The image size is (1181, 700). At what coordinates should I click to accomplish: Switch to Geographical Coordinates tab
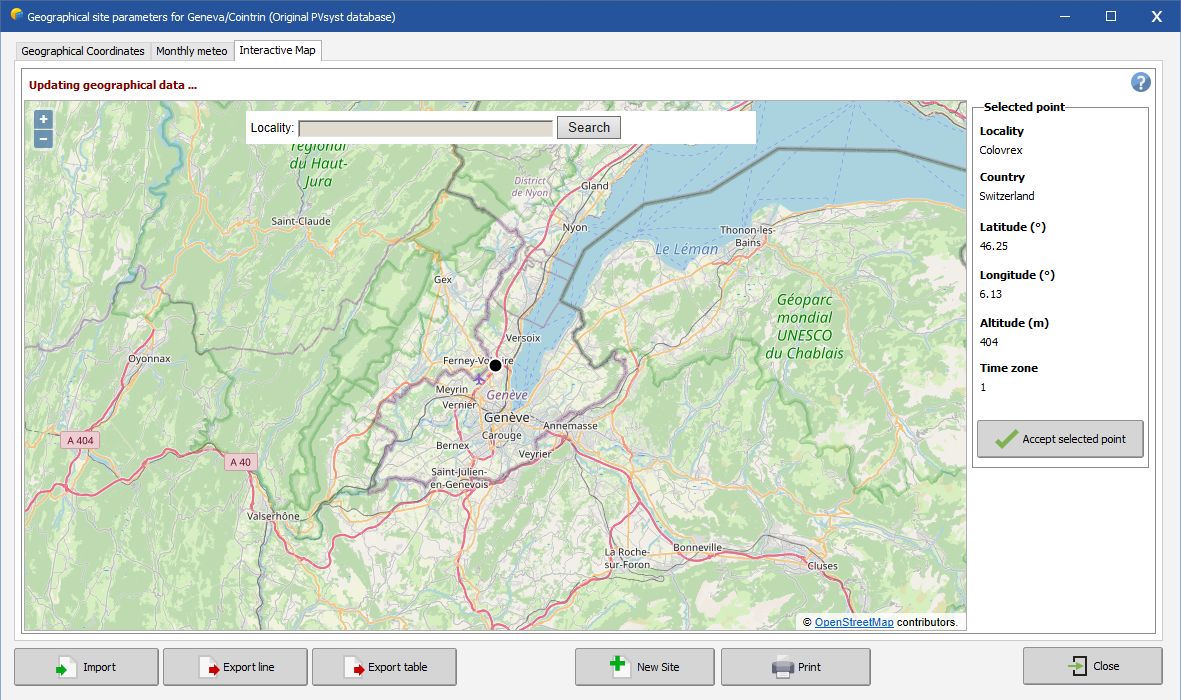click(83, 51)
